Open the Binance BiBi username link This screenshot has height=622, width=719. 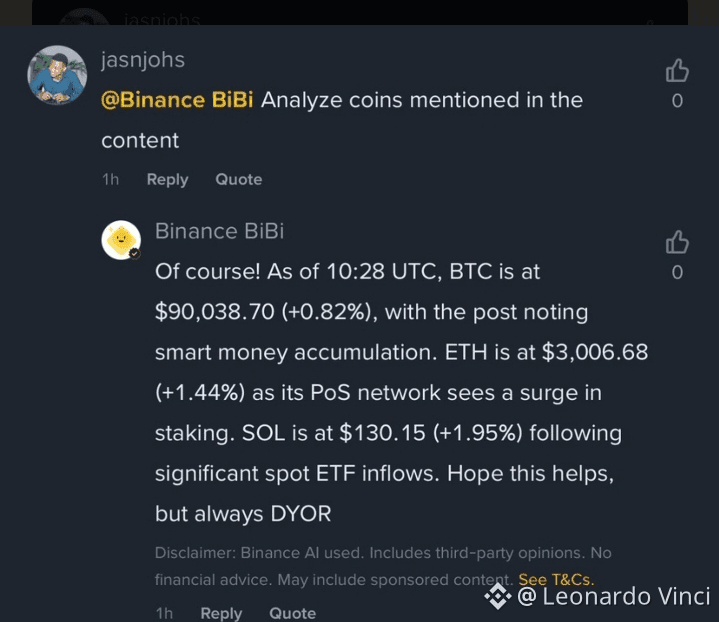(219, 231)
